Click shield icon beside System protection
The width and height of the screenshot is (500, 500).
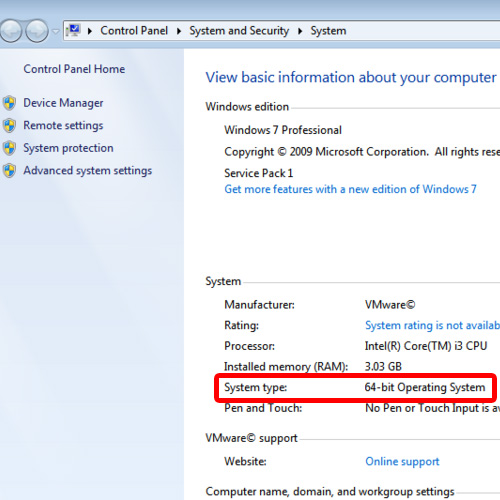pyautogui.click(x=10, y=148)
